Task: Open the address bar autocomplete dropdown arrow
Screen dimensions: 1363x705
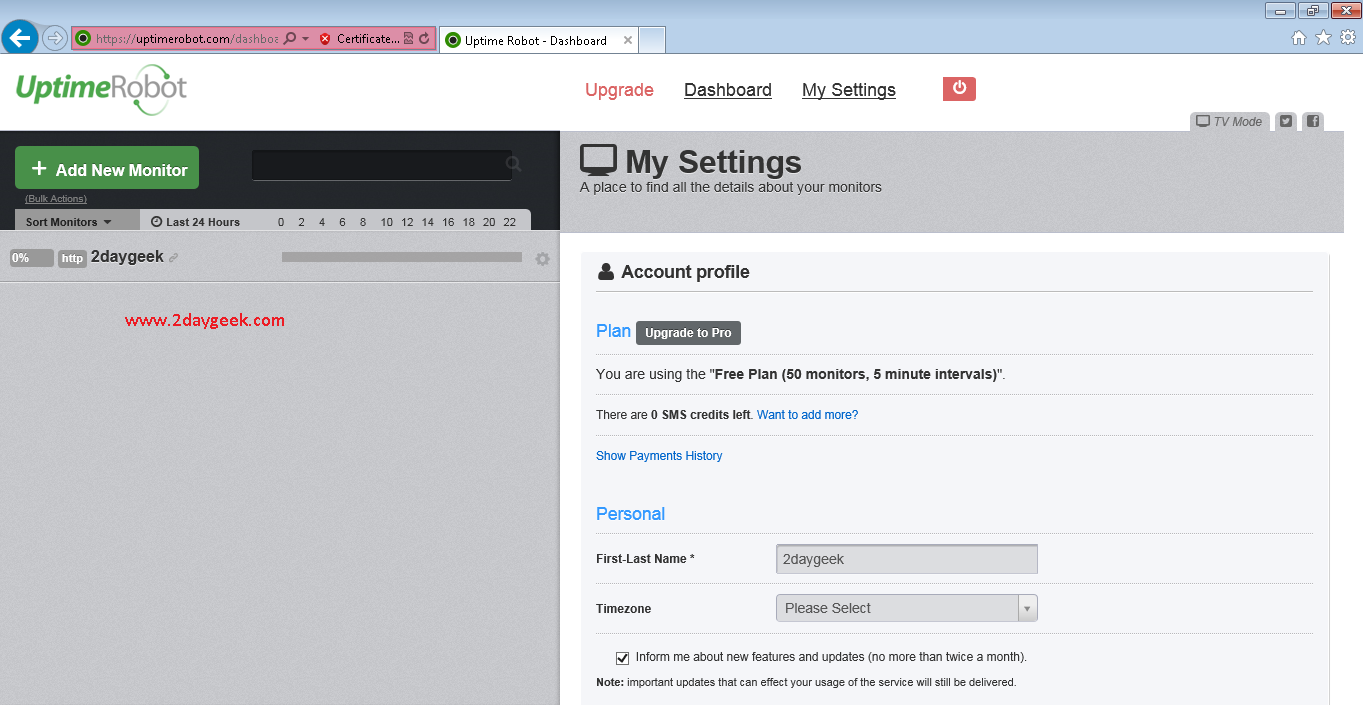Action: 305,39
